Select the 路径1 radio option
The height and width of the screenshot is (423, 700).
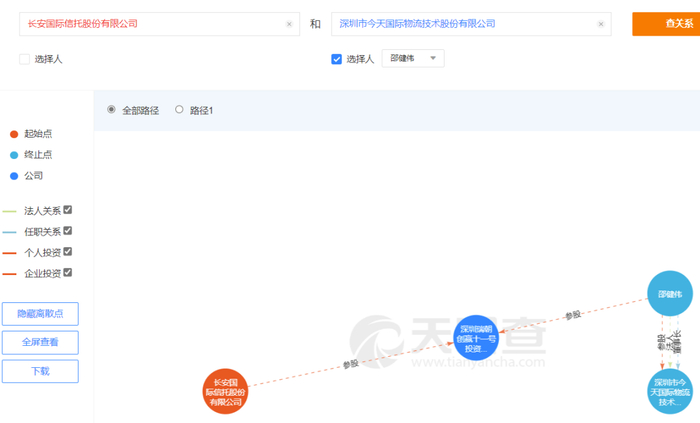click(x=179, y=109)
